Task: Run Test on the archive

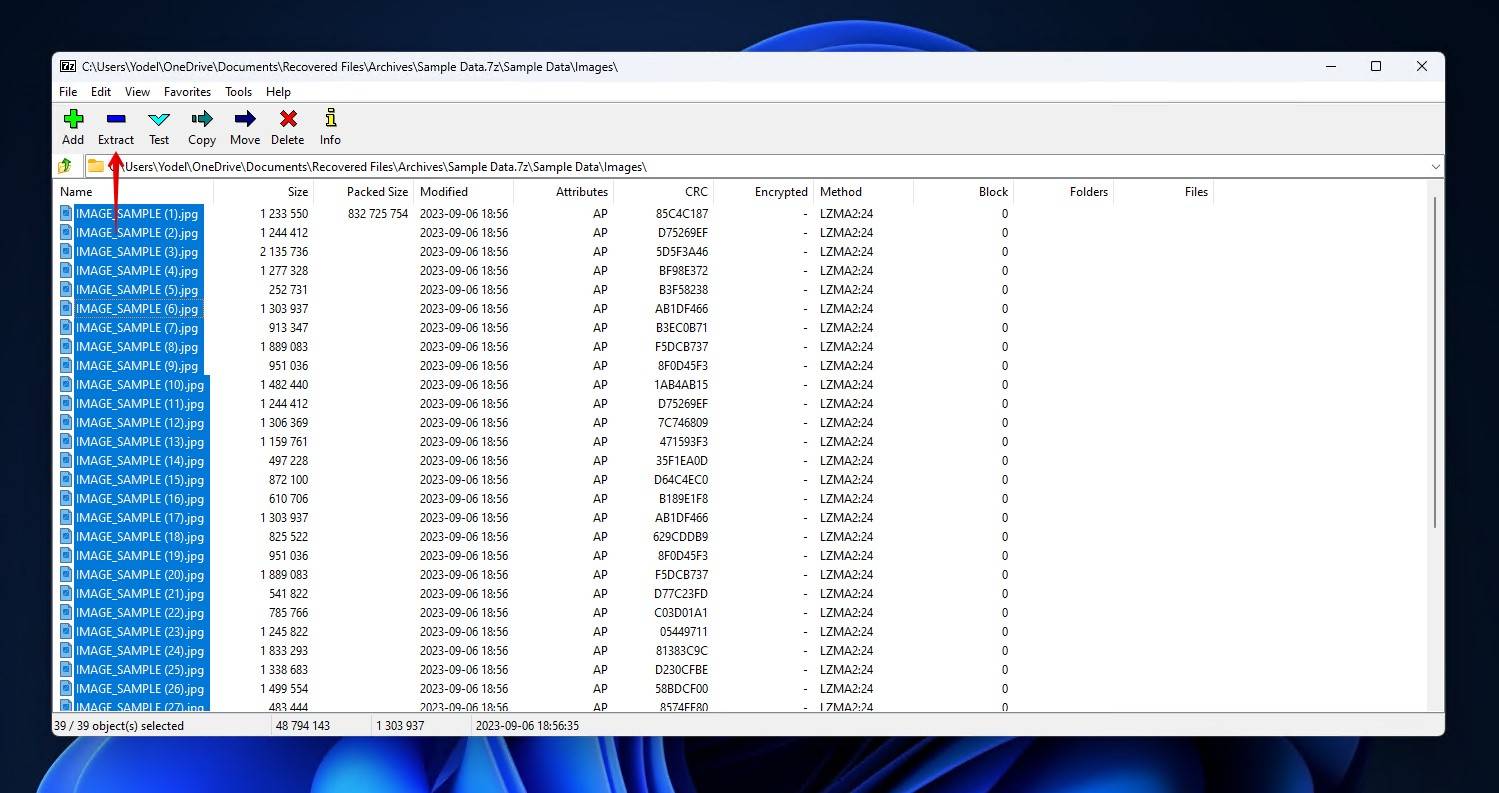Action: click(159, 120)
